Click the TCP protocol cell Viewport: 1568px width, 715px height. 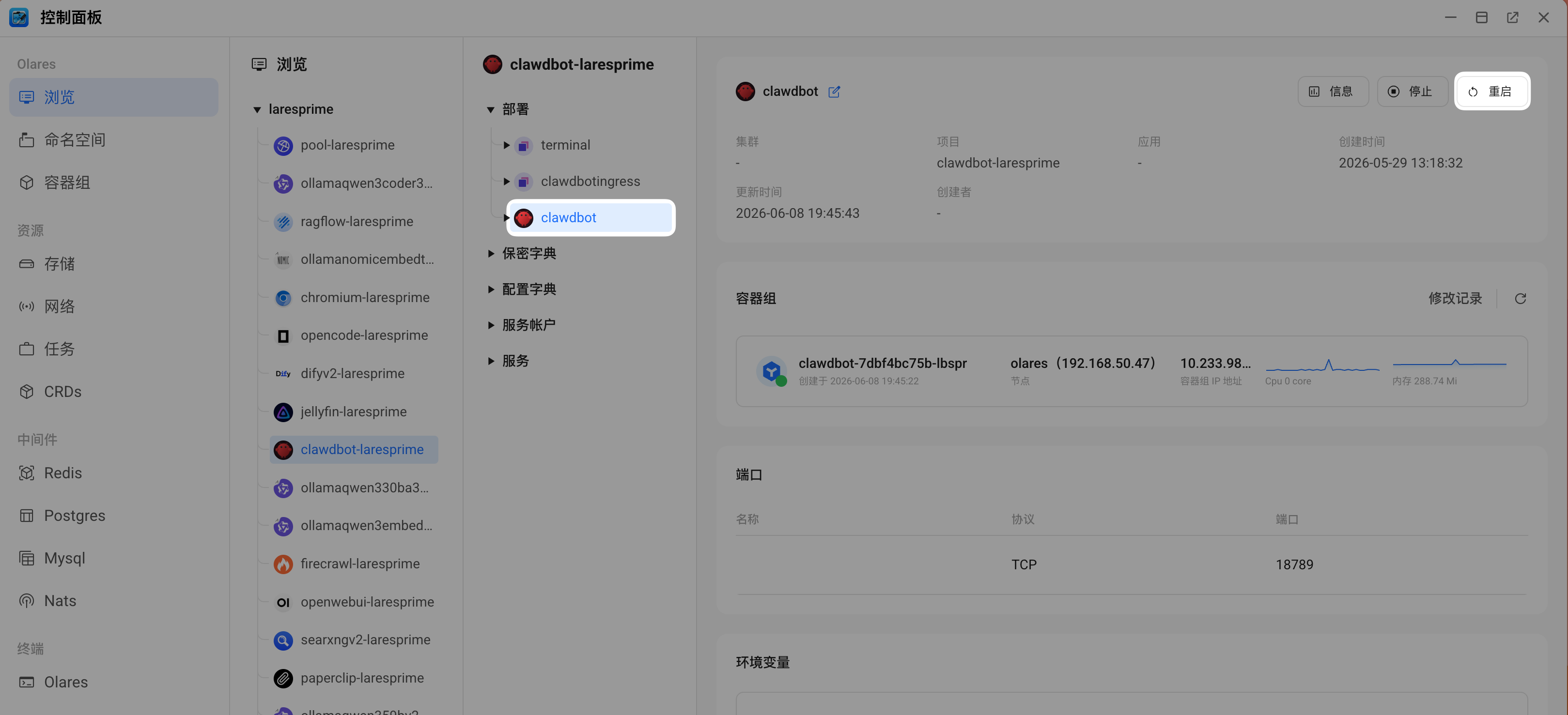[1024, 565]
